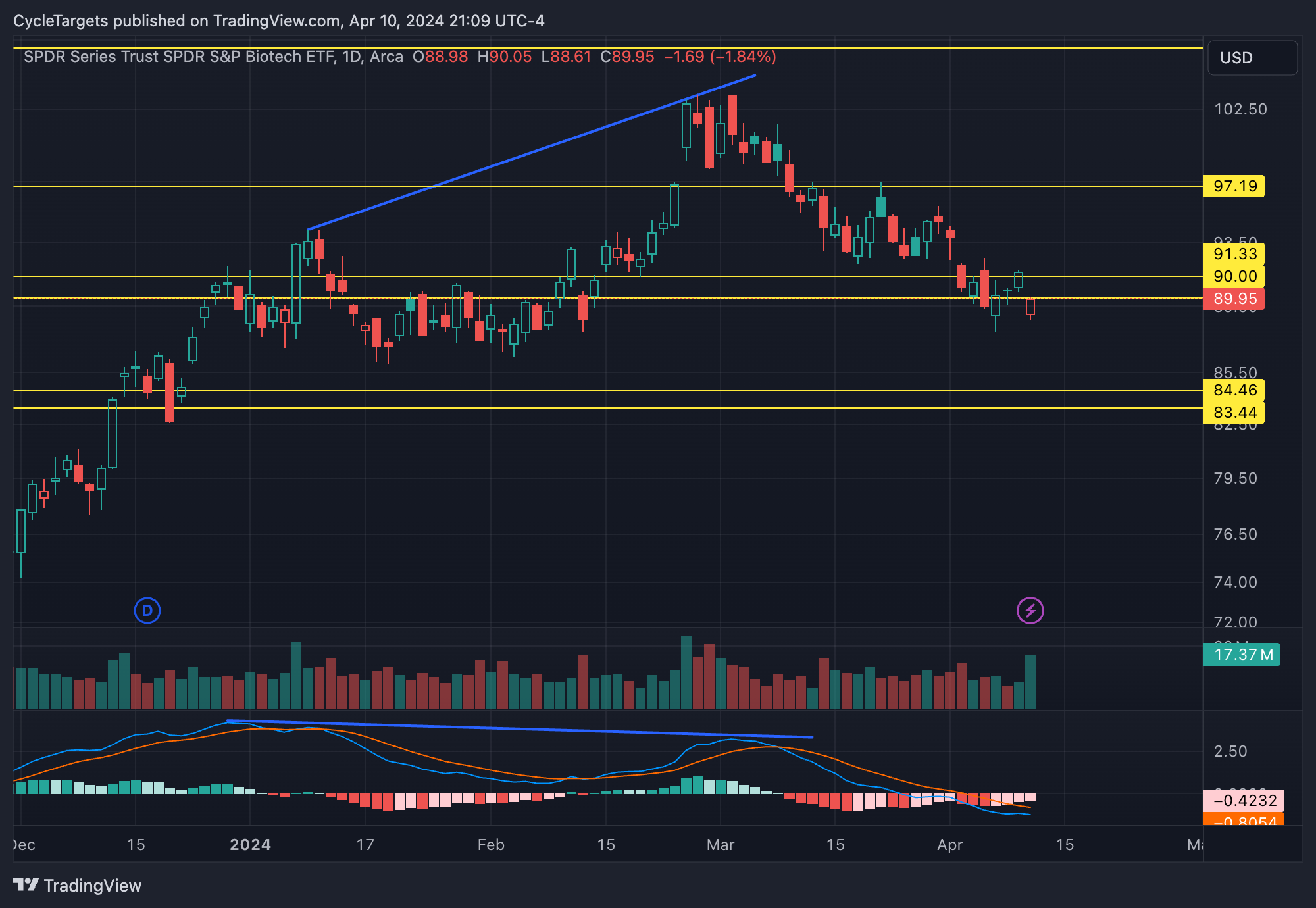Click the 2.50 MACD axis label
Viewport: 1316px width, 908px height.
[x=1230, y=751]
